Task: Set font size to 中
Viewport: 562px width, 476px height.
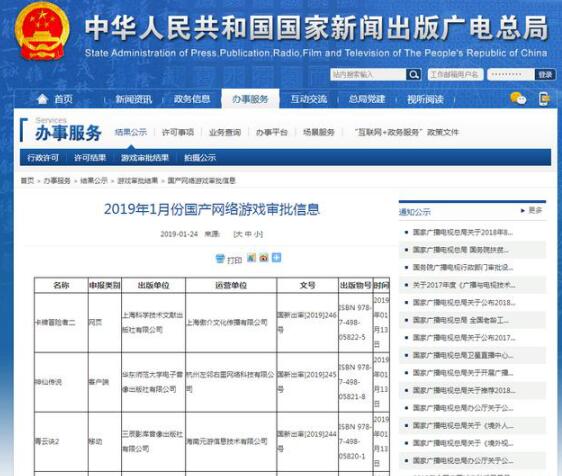Action: pyautogui.click(x=248, y=234)
